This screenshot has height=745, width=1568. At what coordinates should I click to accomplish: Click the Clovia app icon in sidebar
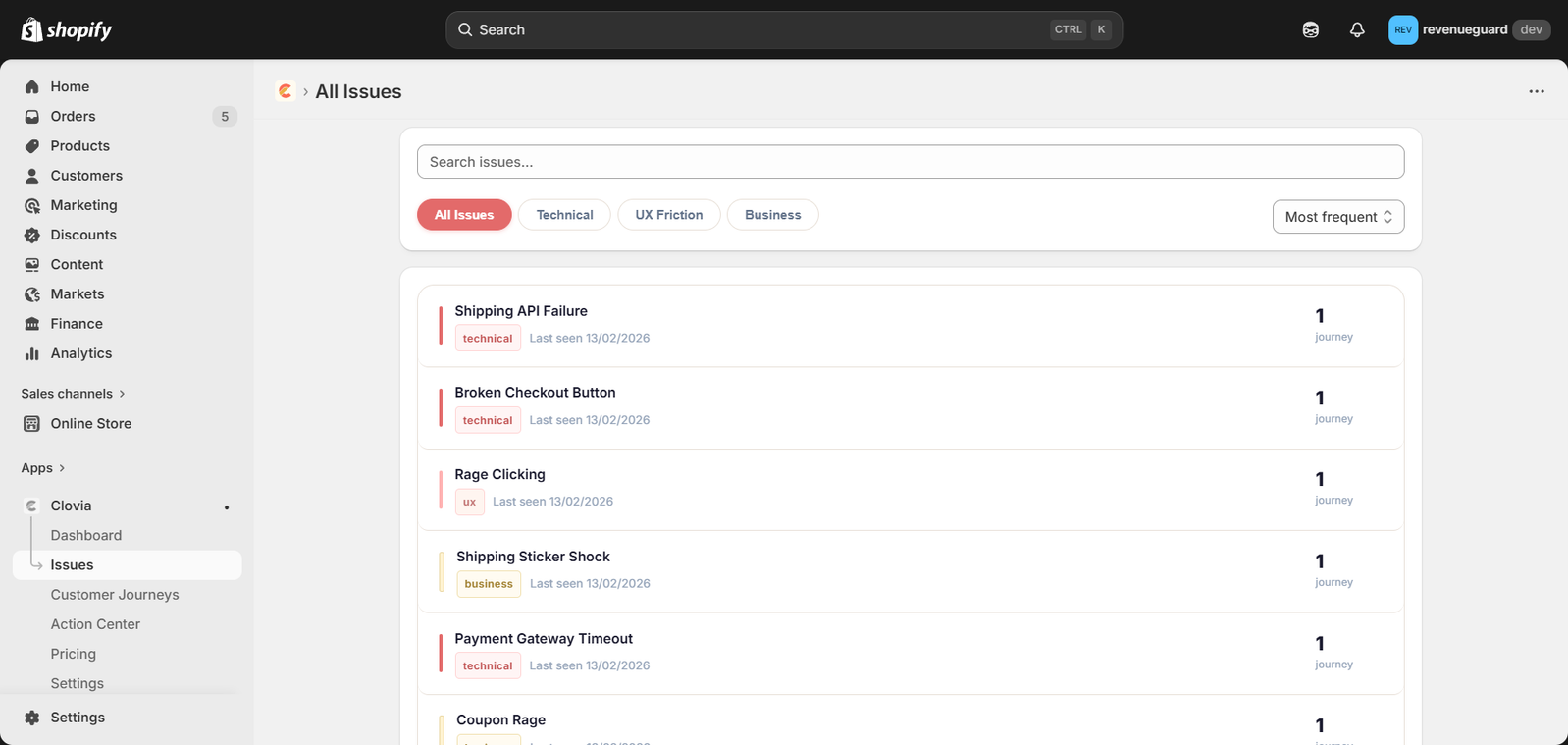(x=32, y=506)
